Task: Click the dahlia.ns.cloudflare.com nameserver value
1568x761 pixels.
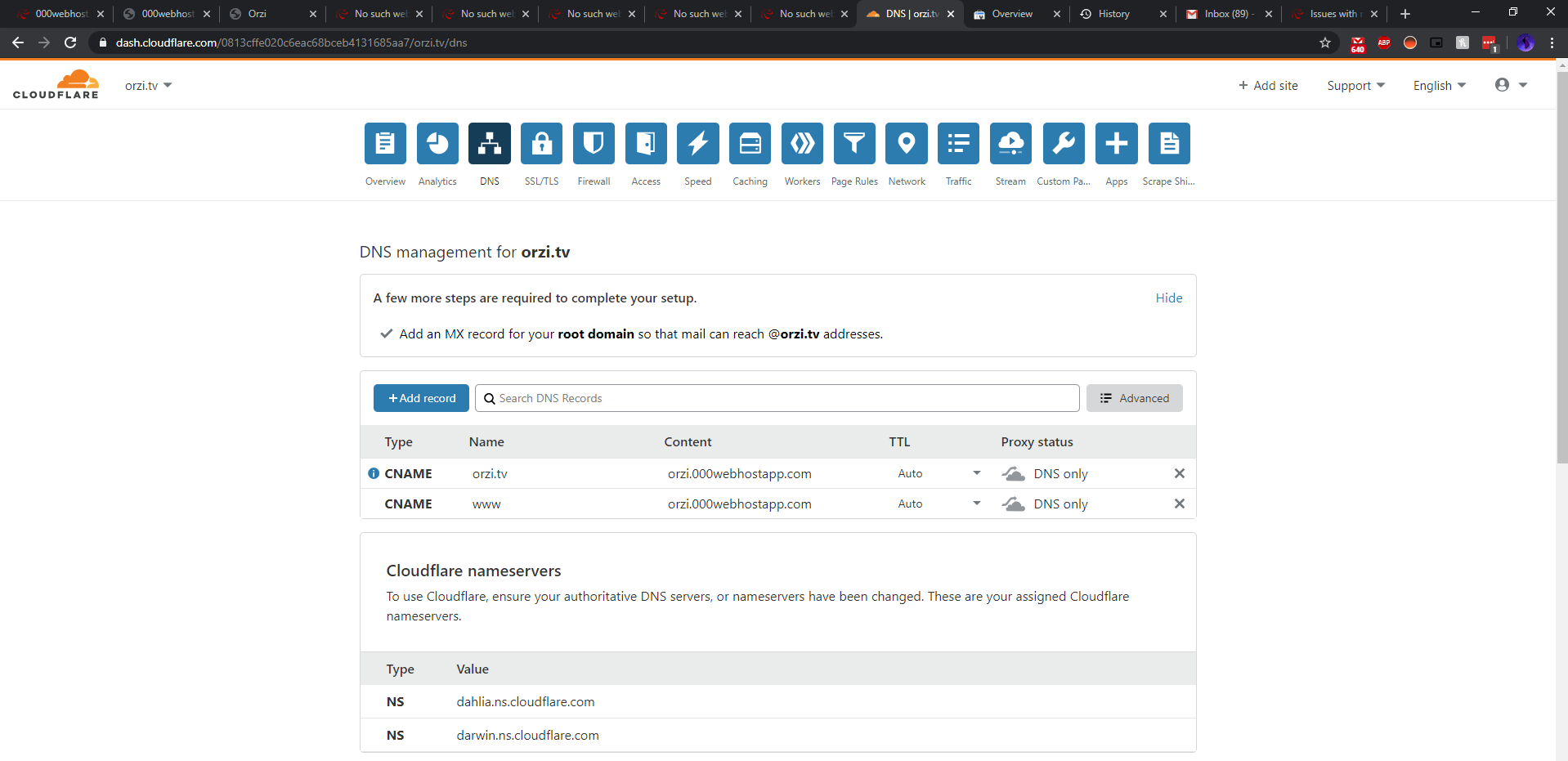Action: coord(526,702)
